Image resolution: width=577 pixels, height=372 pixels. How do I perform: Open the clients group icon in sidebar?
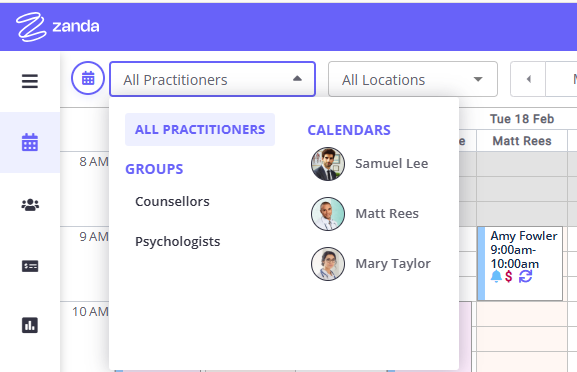pos(30,205)
